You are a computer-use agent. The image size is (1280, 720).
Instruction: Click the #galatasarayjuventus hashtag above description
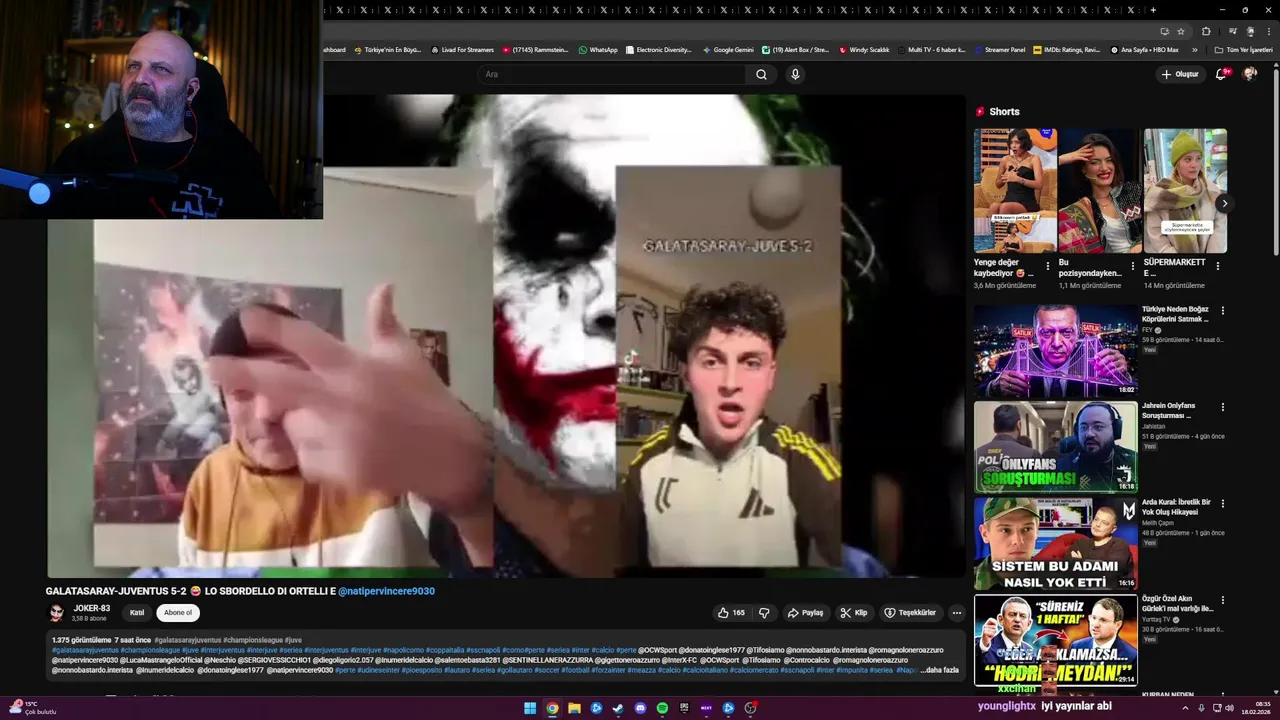(x=188, y=640)
